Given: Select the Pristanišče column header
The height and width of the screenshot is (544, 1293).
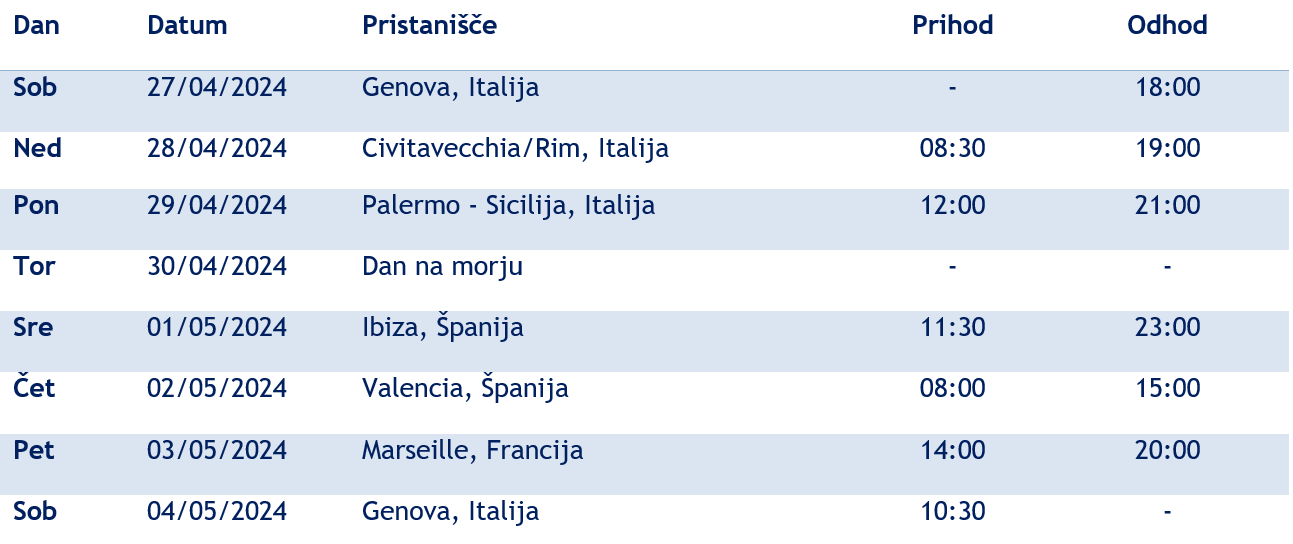Looking at the screenshot, I should [429, 26].
